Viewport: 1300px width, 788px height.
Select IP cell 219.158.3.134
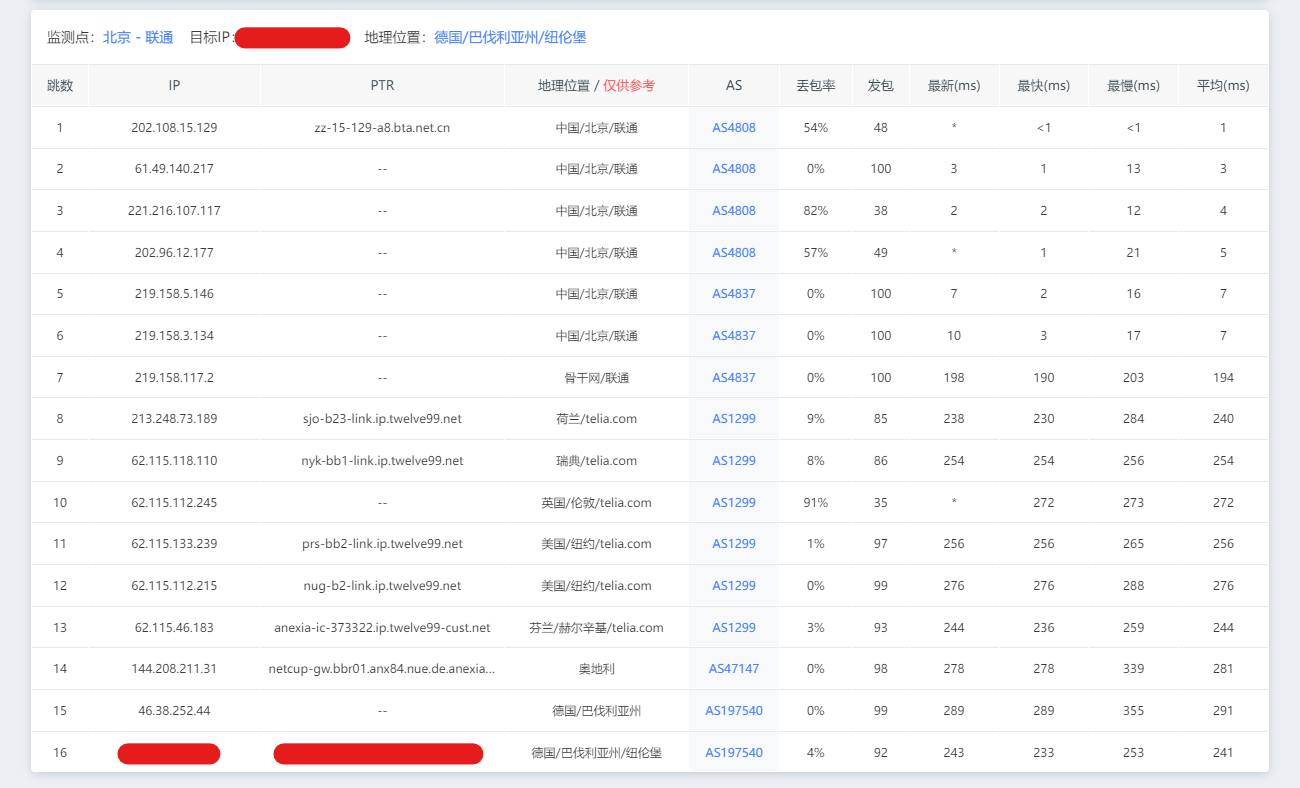(174, 336)
